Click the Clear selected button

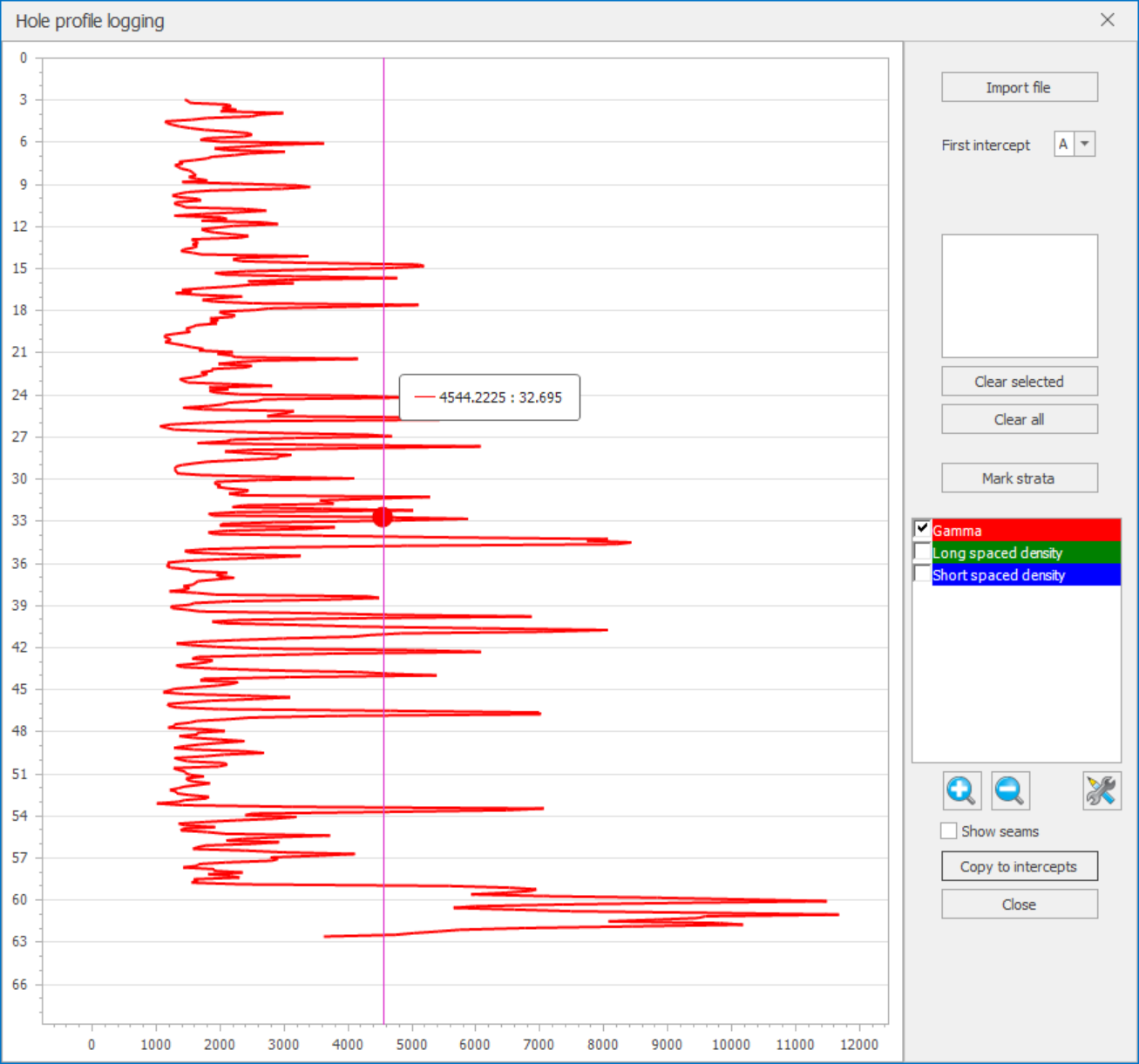click(1020, 382)
